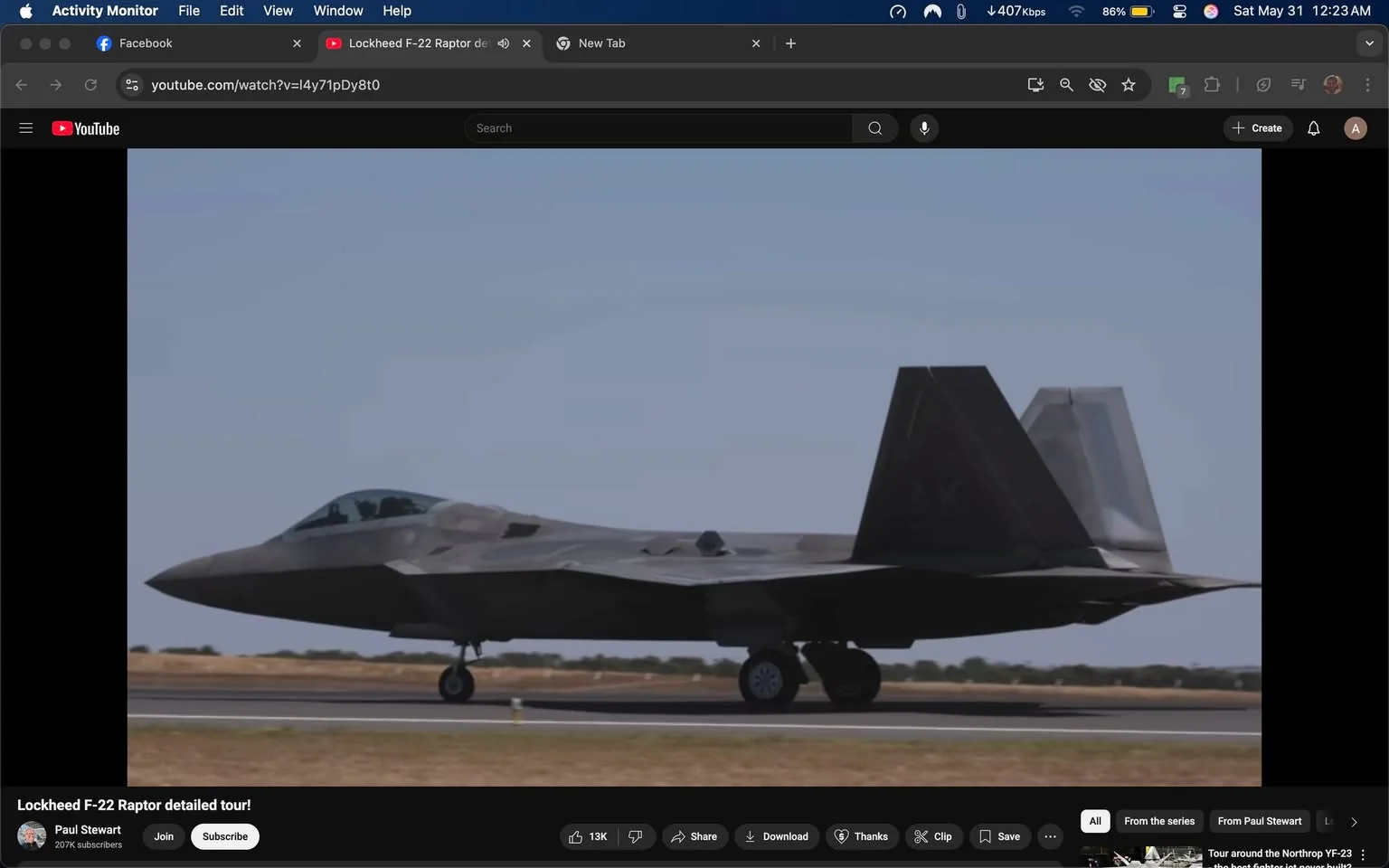The width and height of the screenshot is (1389, 868).
Task: Mute the Lockheed F-22 Raptor tab audio
Action: point(504,43)
